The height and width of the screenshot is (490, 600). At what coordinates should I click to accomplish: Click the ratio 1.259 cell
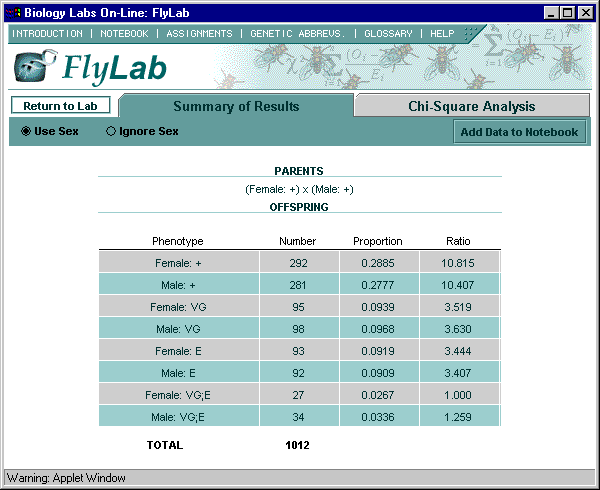[x=460, y=417]
